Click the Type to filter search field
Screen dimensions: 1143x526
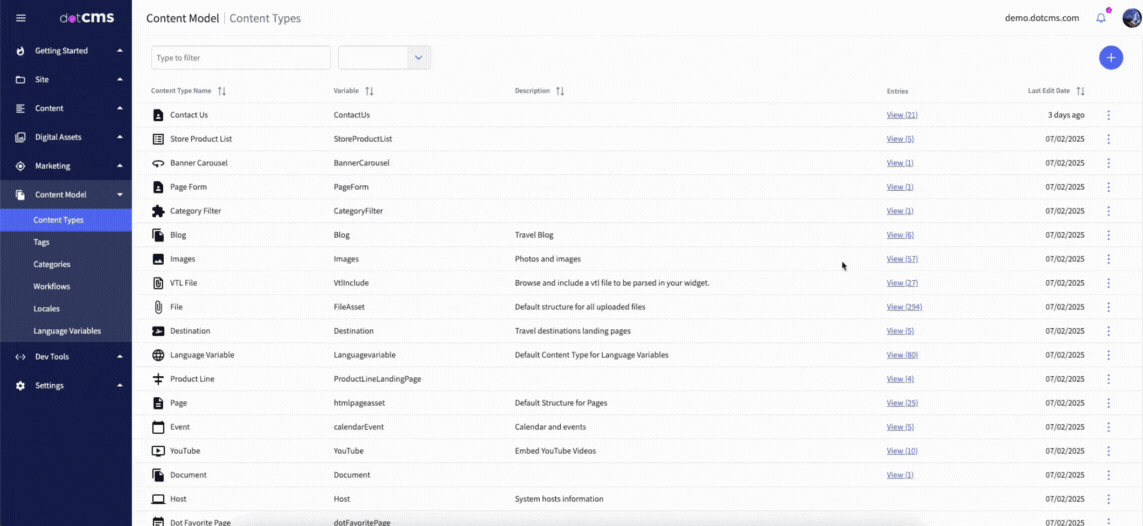point(240,58)
